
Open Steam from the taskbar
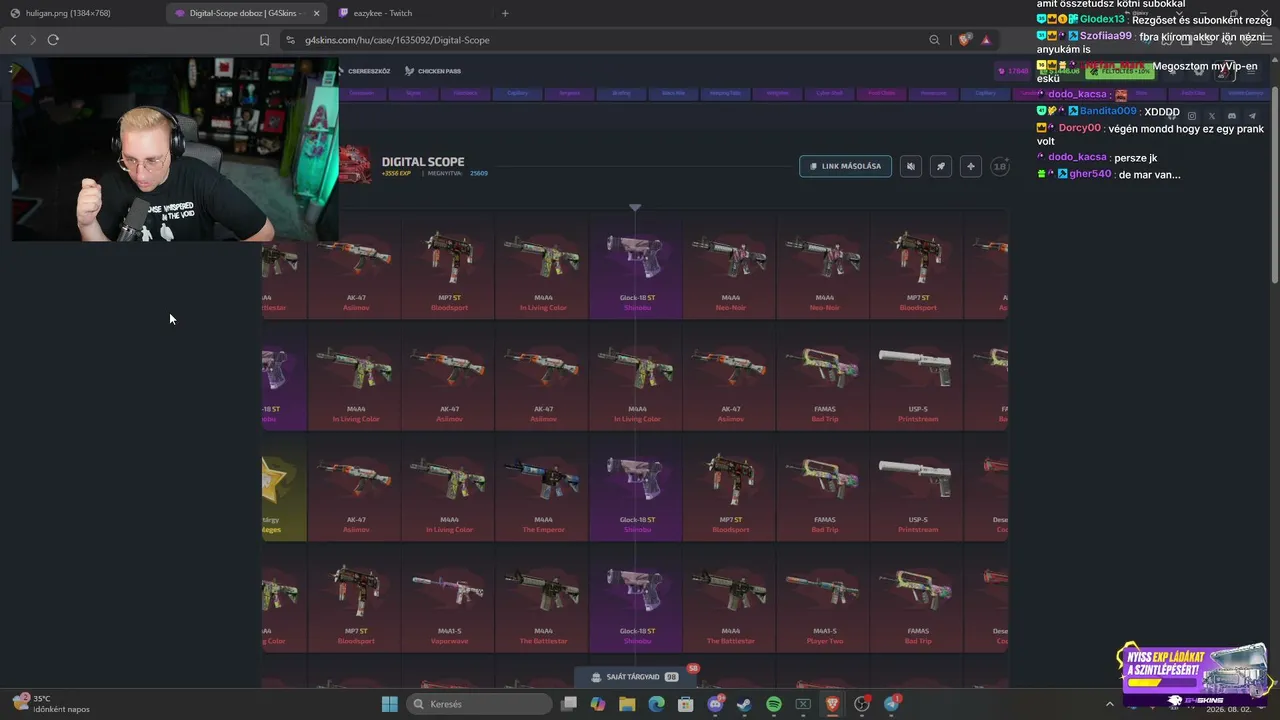tap(744, 704)
